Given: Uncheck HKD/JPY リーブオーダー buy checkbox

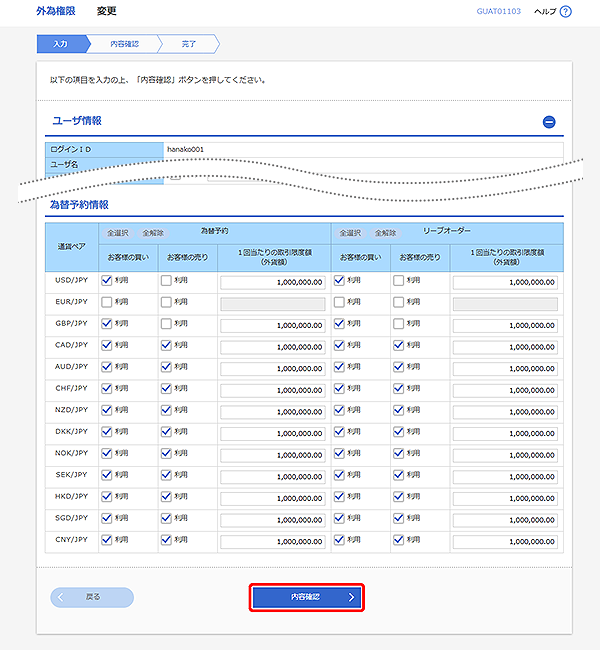Looking at the screenshot, I should (339, 496).
